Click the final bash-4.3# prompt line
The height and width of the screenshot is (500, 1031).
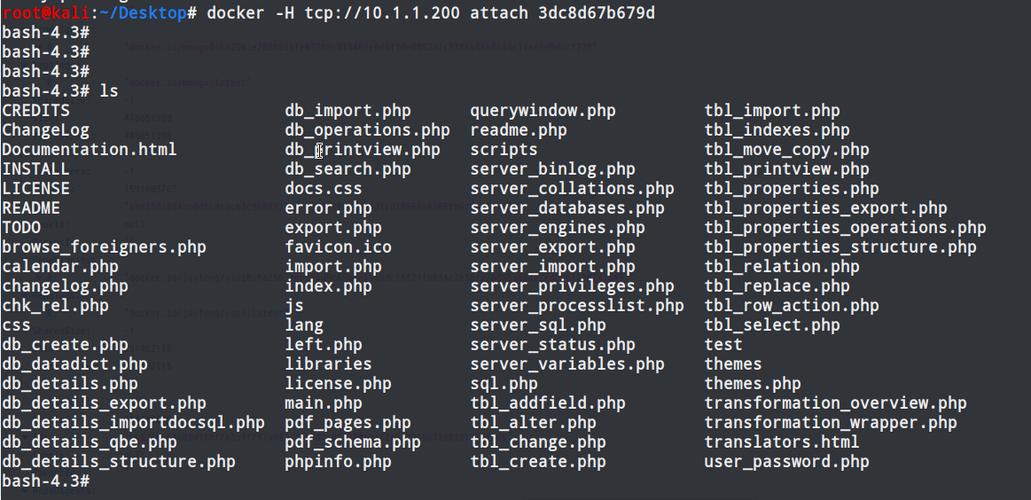coord(46,481)
